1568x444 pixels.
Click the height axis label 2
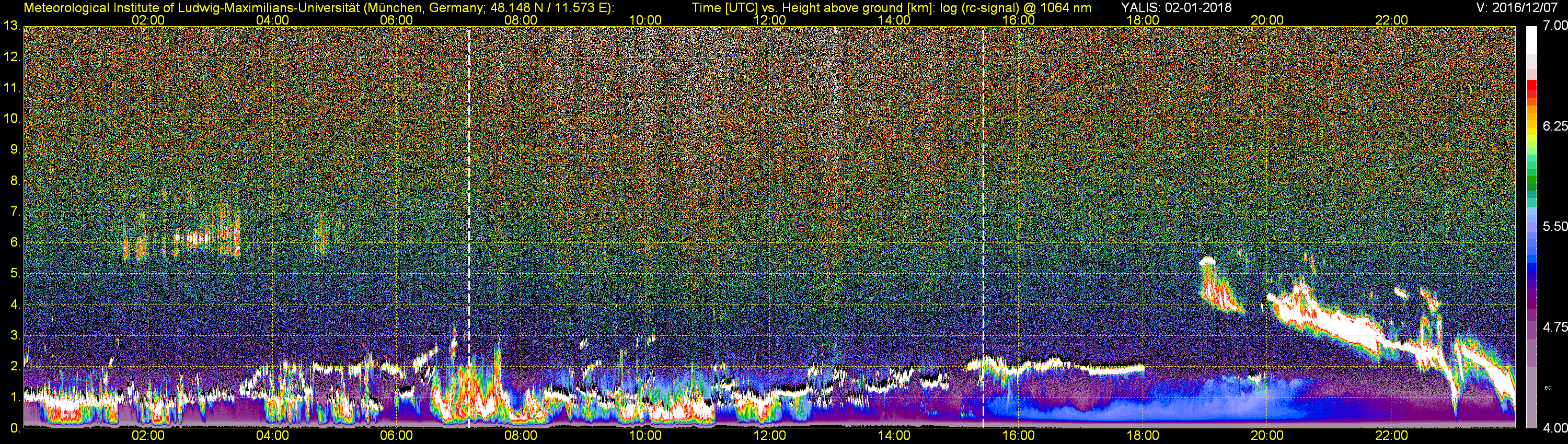coord(15,366)
